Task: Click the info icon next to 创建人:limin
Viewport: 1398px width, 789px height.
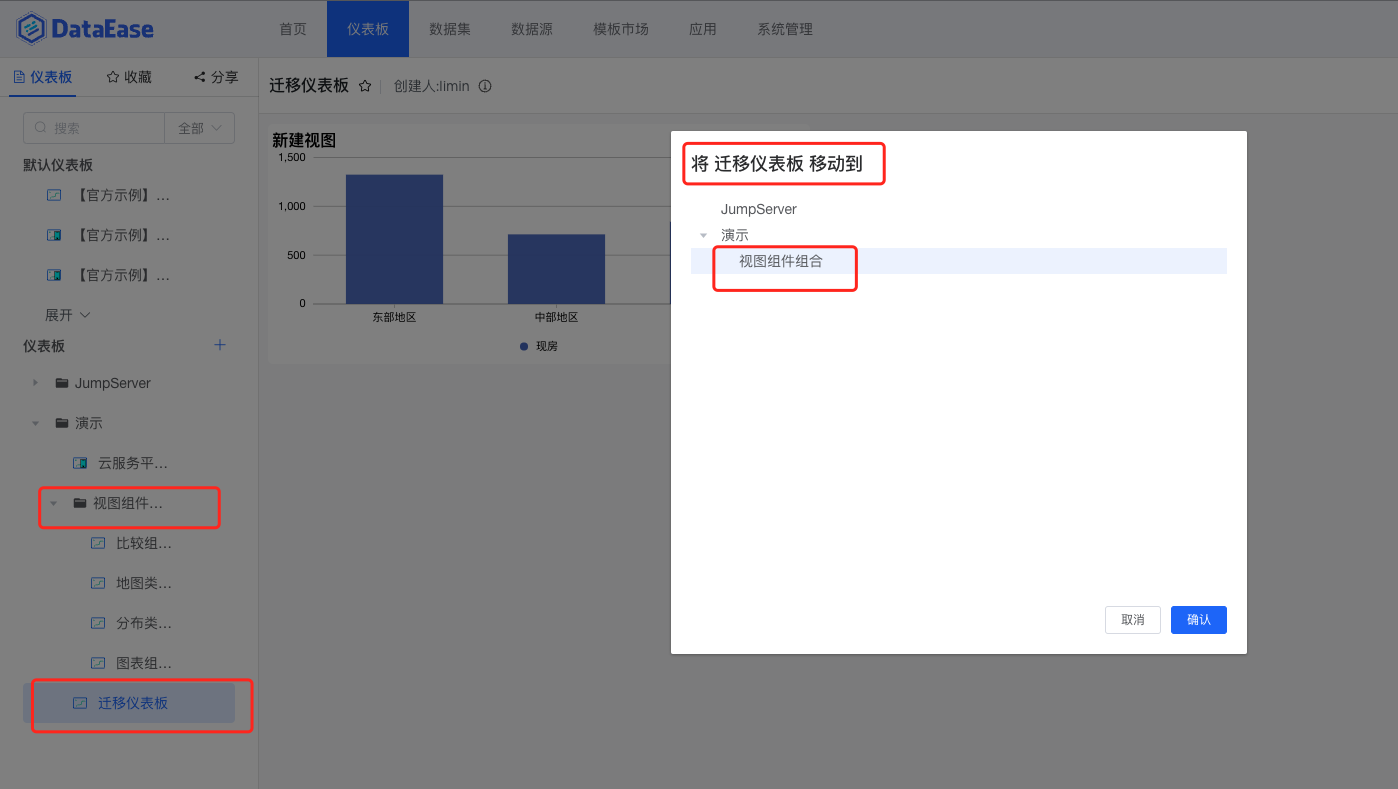Action: 485,86
